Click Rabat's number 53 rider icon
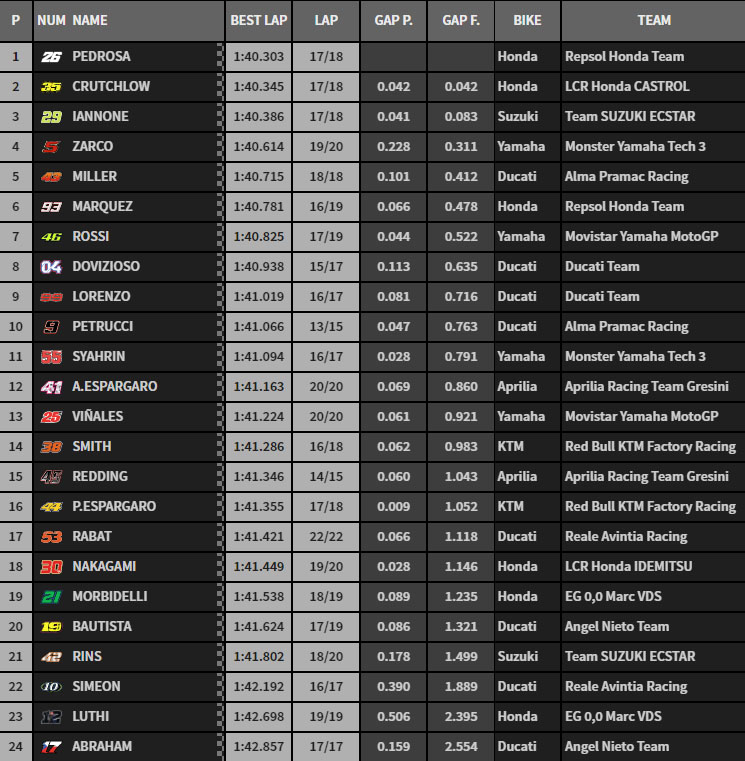 (51, 537)
